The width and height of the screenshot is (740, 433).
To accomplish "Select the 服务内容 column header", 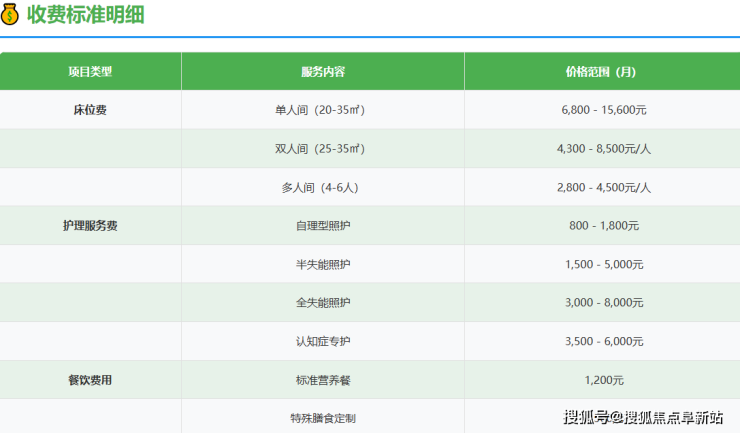I will coord(323,72).
